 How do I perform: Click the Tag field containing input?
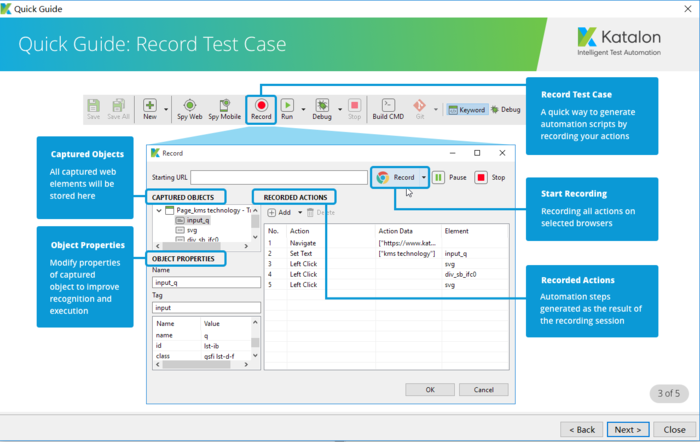[206, 308]
